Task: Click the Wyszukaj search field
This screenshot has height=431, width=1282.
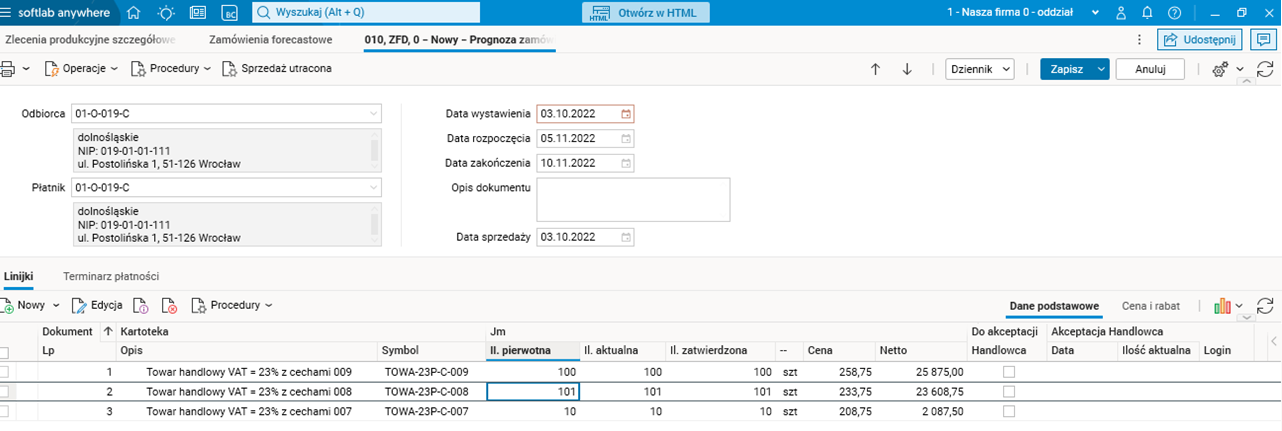Action: (x=365, y=13)
